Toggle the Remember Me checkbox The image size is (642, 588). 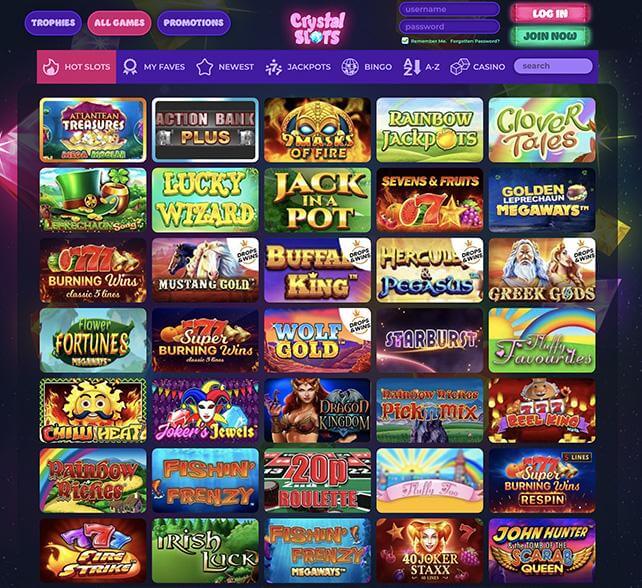[x=405, y=41]
